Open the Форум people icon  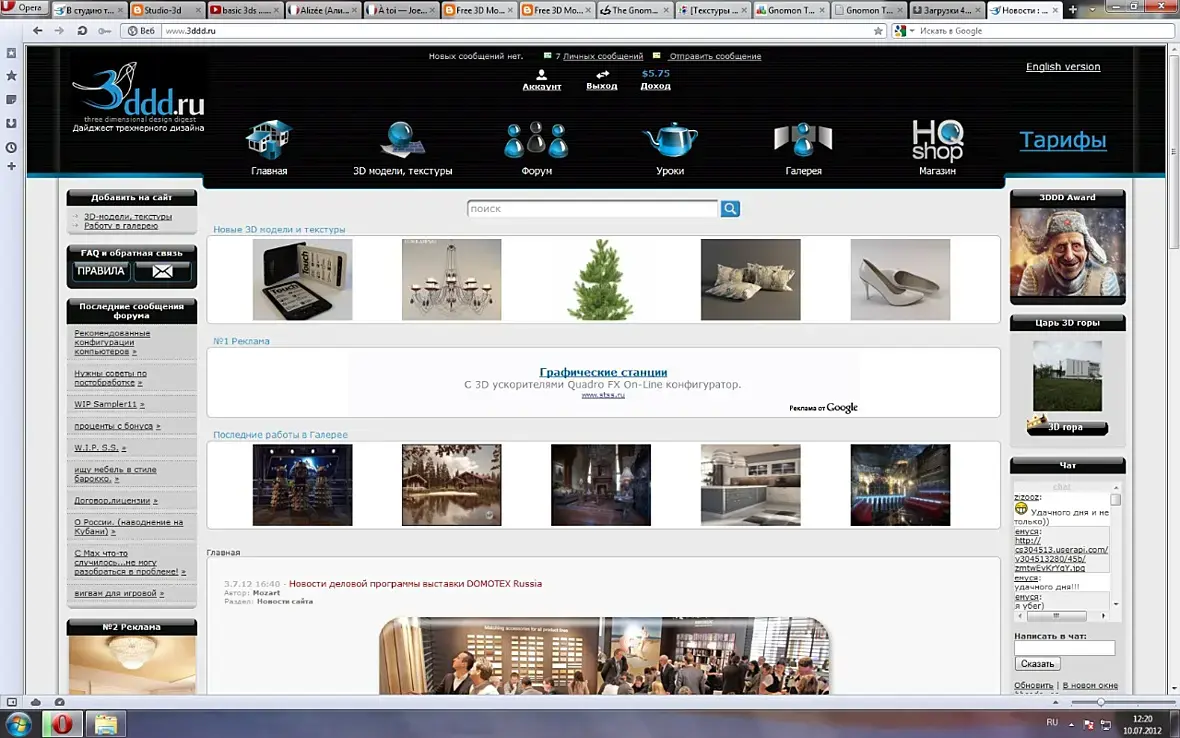click(536, 140)
